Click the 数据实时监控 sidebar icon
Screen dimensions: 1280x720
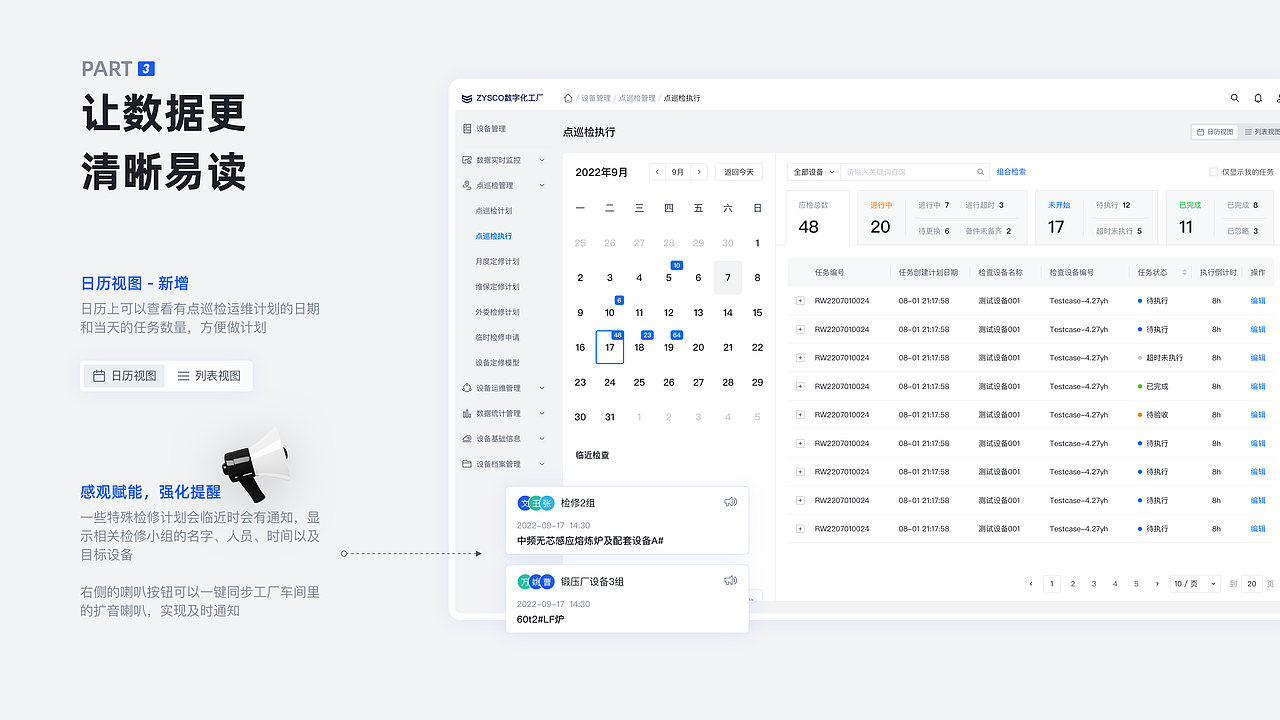[x=467, y=160]
